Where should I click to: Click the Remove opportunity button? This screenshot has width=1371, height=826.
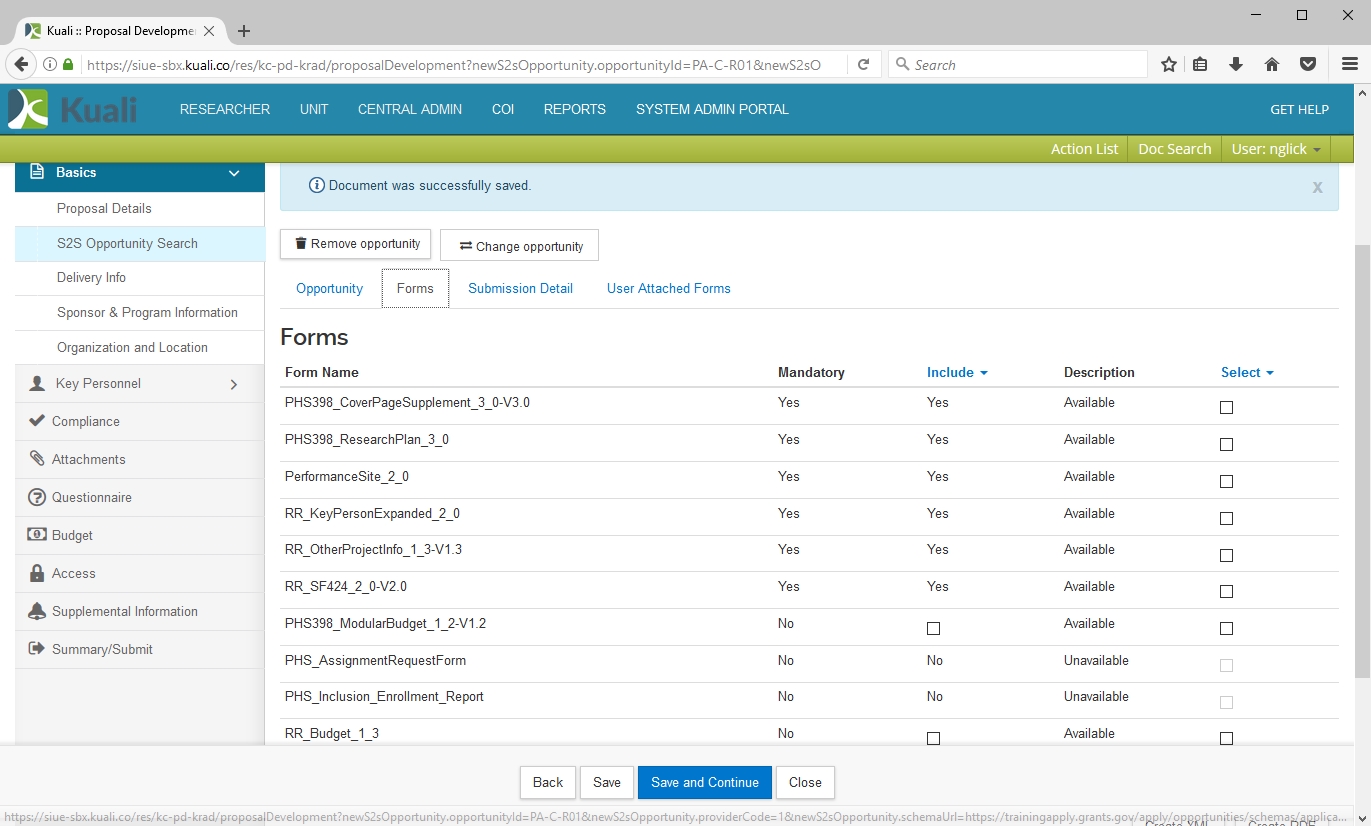356,244
